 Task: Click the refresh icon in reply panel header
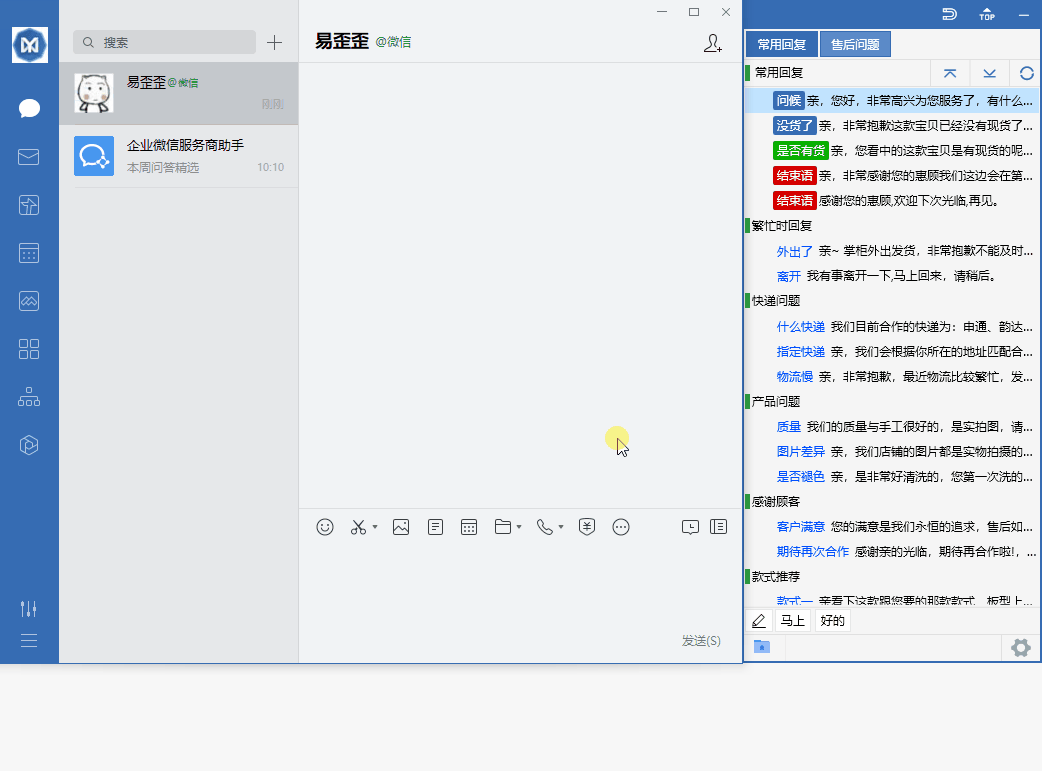[x=1027, y=72]
